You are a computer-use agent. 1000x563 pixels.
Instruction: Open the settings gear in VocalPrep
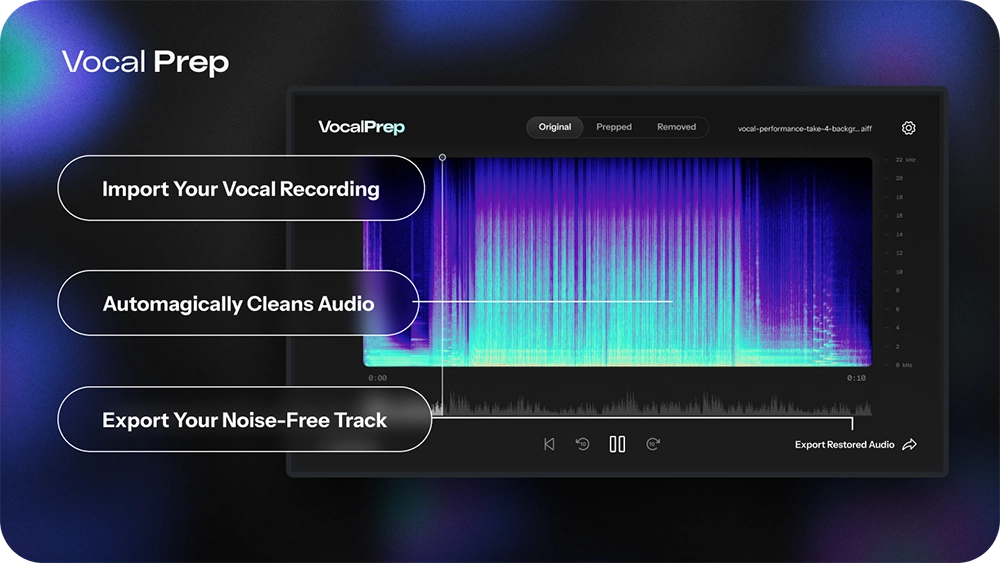pyautogui.click(x=909, y=128)
